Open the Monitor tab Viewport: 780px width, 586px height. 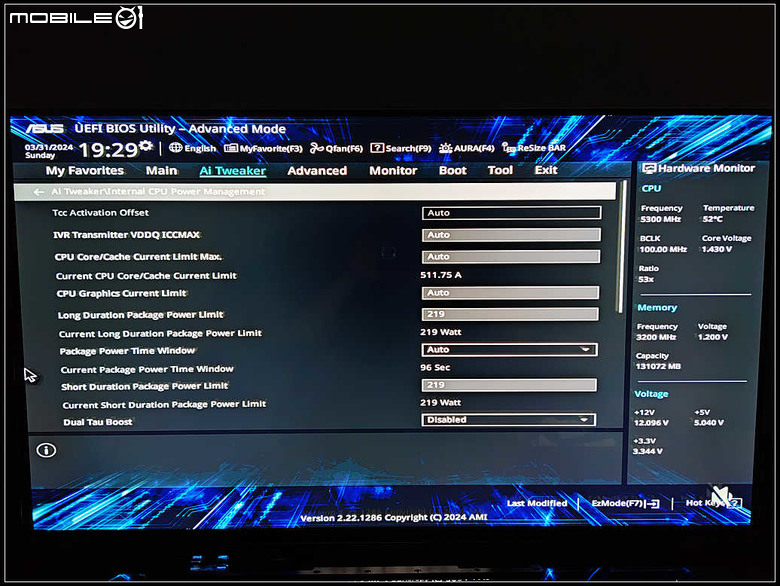(393, 171)
